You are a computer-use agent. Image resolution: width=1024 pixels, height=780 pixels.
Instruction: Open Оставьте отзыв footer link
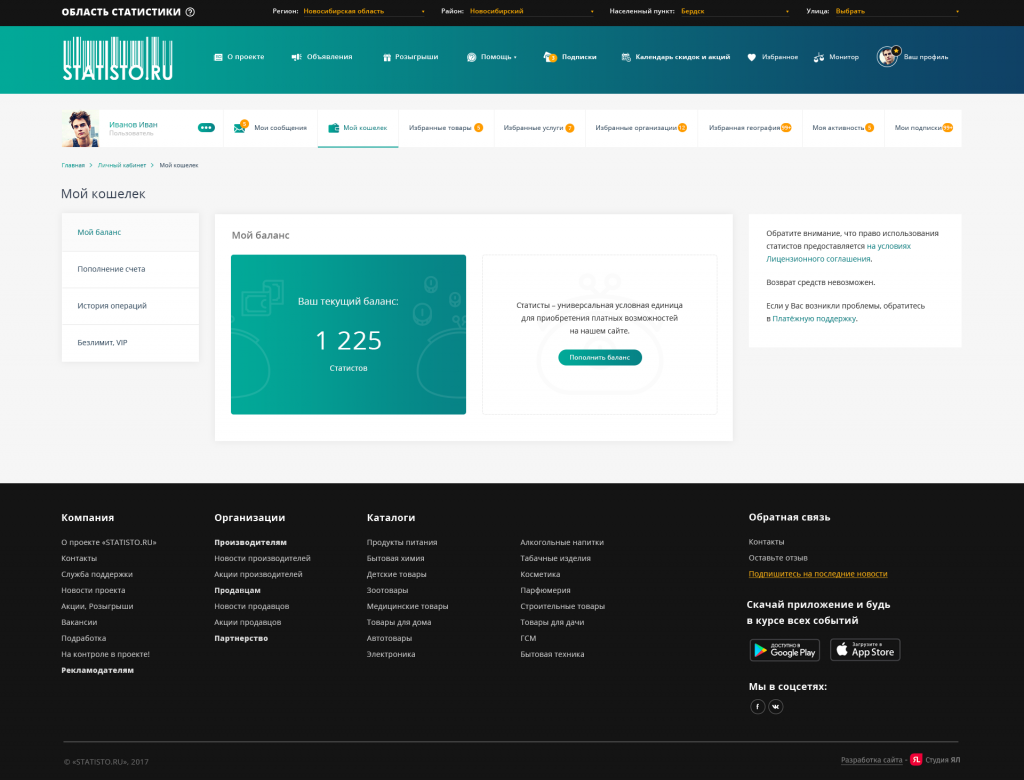click(778, 558)
